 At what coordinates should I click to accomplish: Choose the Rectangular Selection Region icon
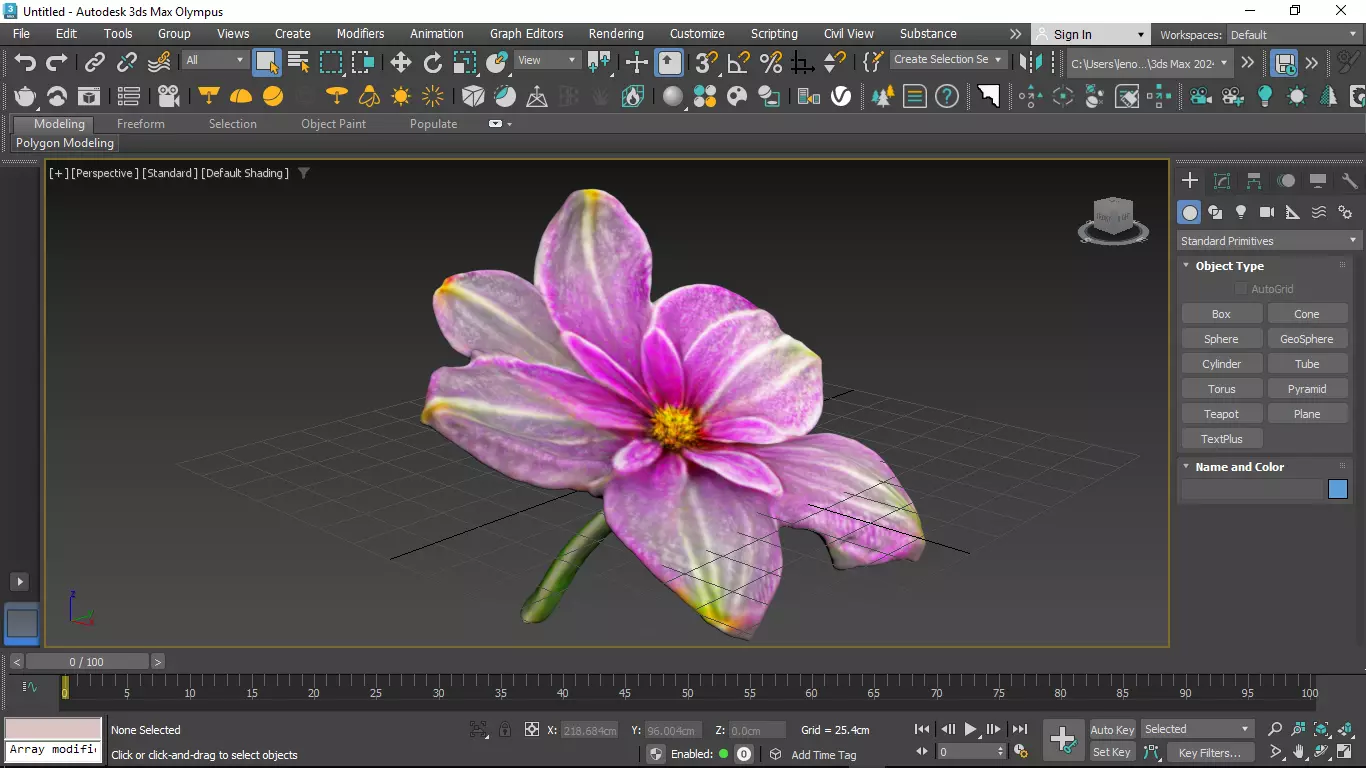[x=330, y=63]
